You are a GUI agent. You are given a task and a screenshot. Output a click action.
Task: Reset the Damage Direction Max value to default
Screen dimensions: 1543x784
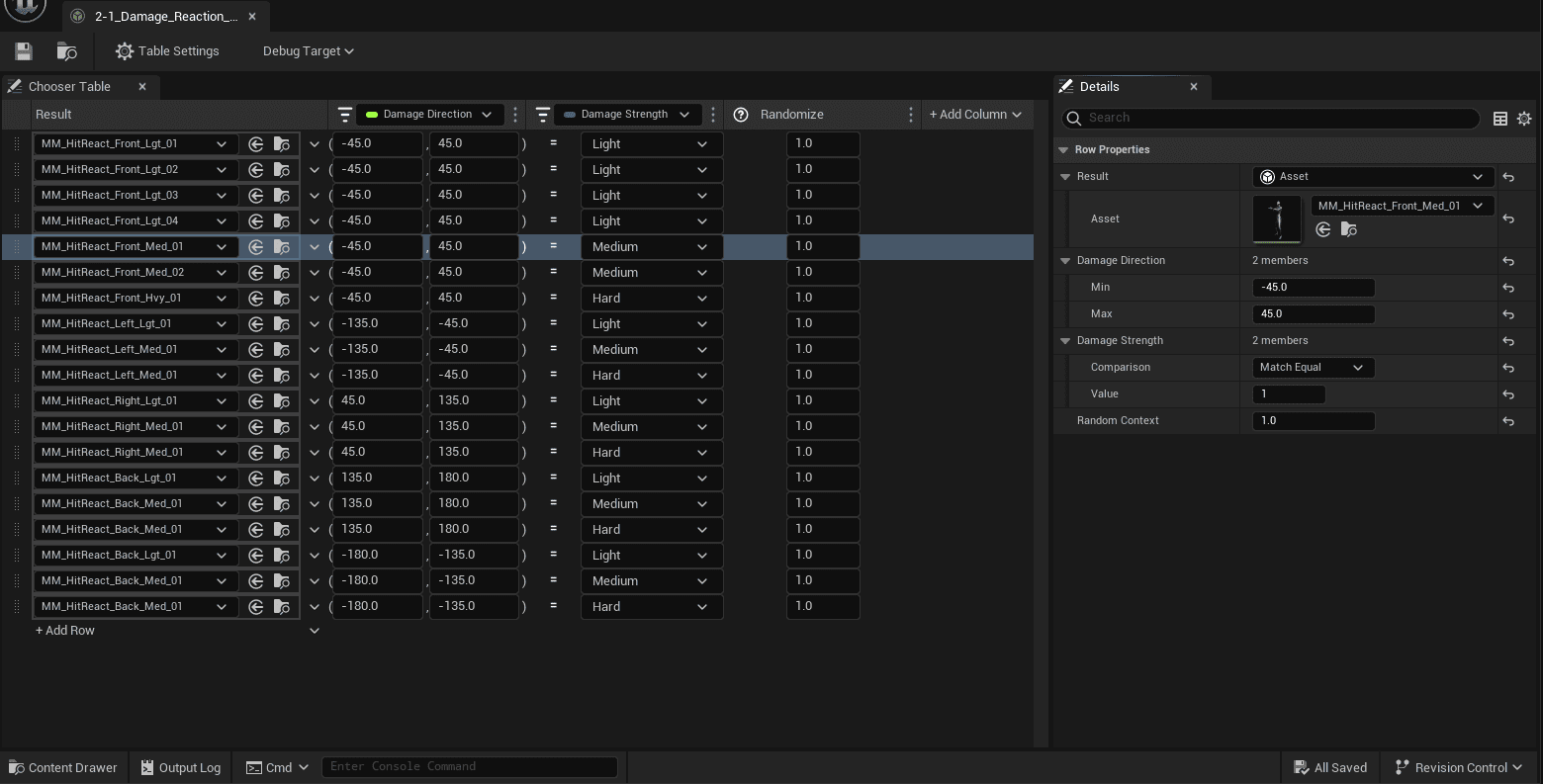1508,314
